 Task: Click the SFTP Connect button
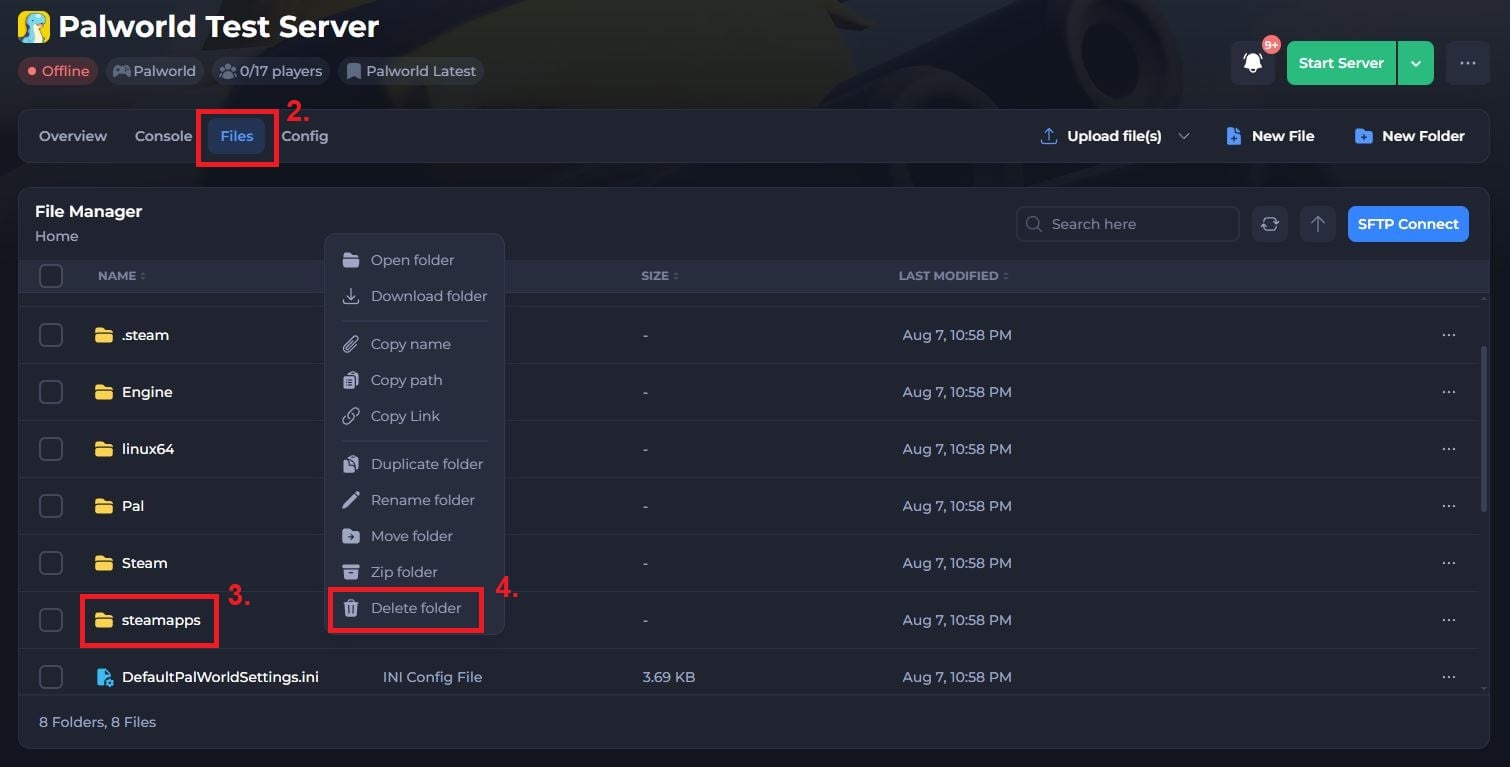1408,224
